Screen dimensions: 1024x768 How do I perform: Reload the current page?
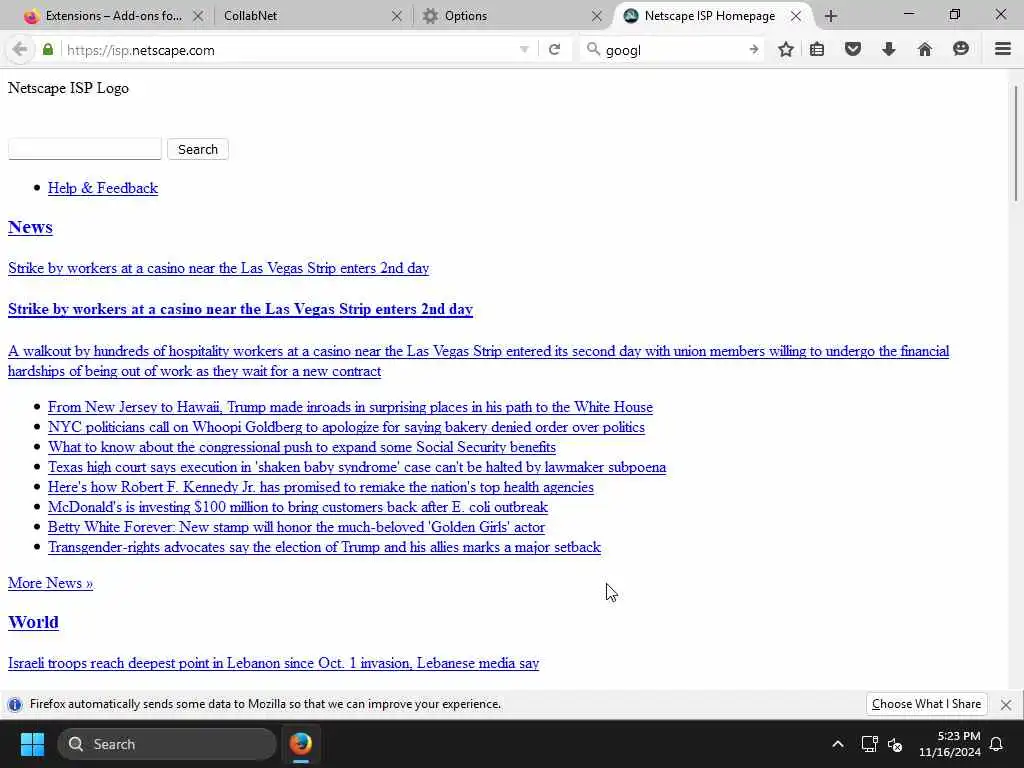(x=554, y=50)
